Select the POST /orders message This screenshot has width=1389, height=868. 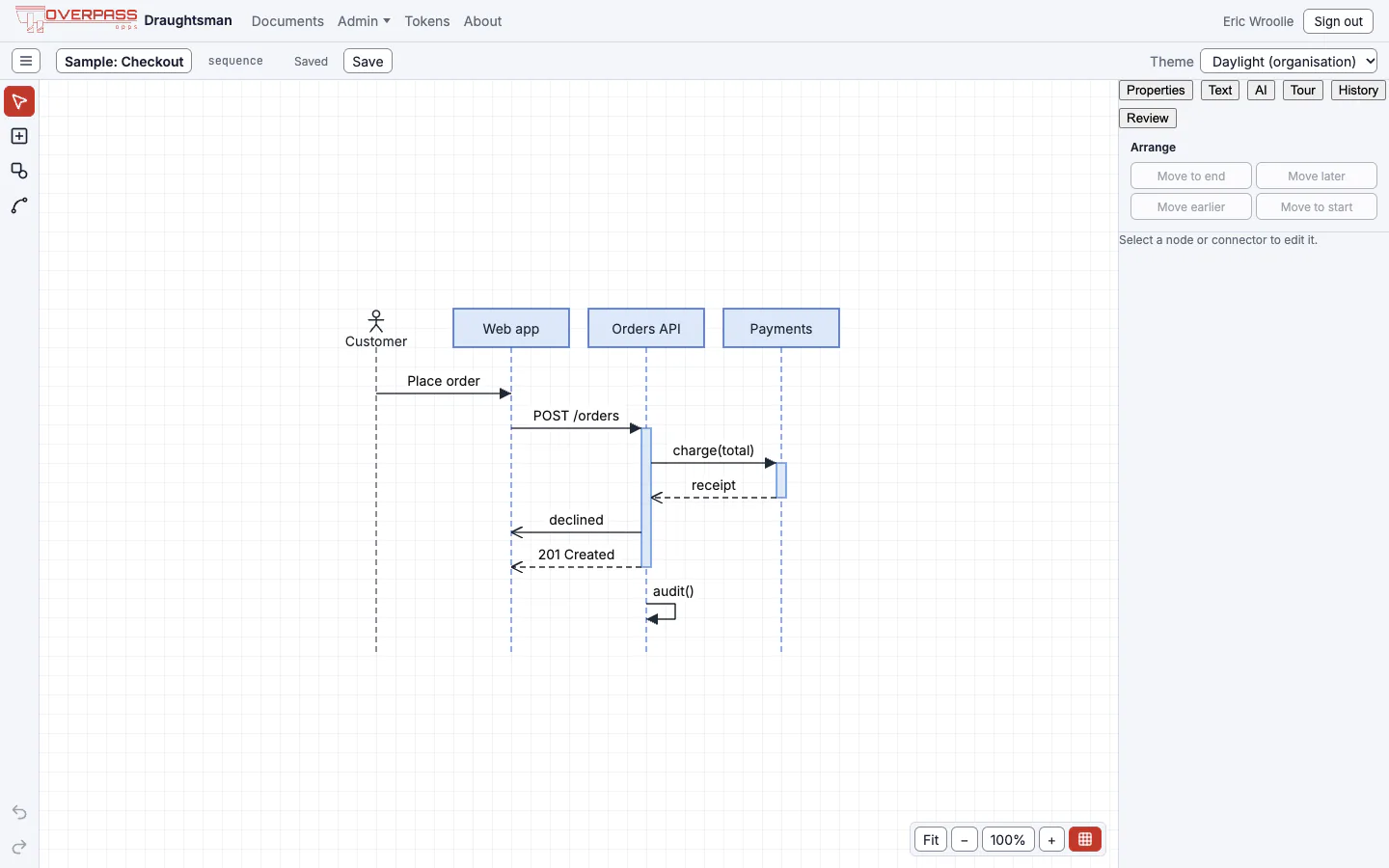tap(576, 416)
